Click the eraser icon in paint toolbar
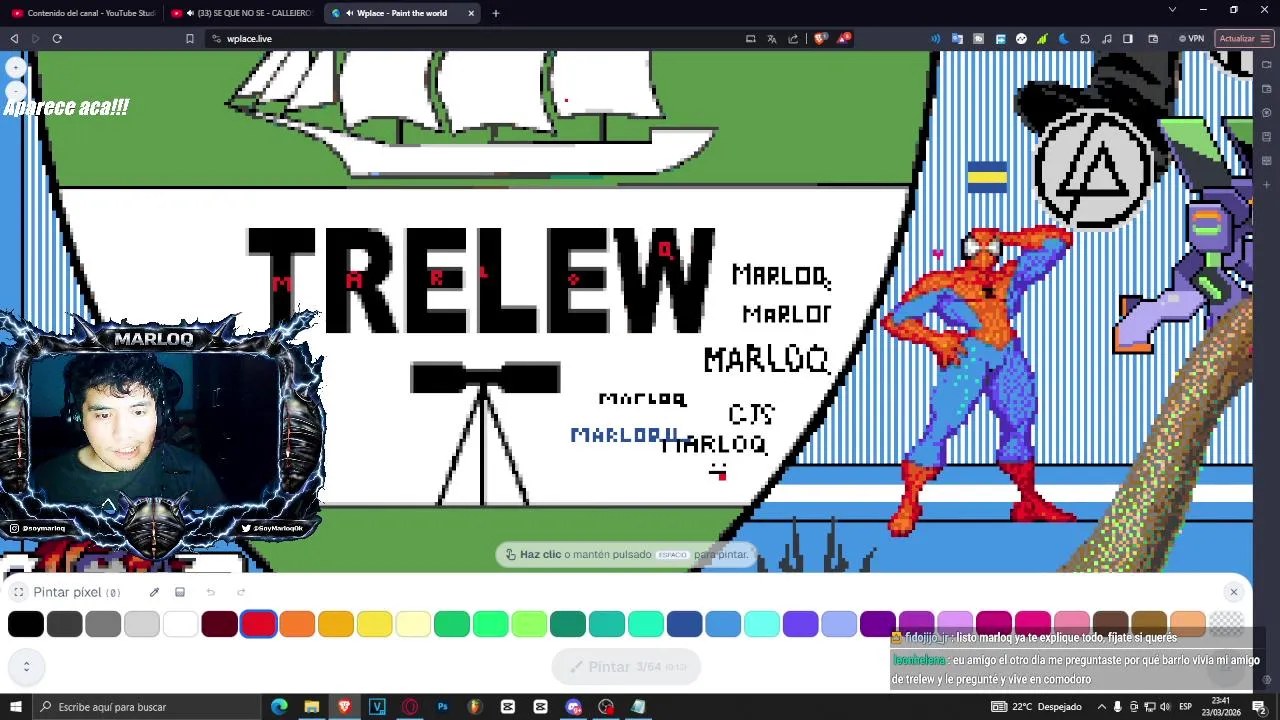Image resolution: width=1280 pixels, height=720 pixels. point(180,592)
